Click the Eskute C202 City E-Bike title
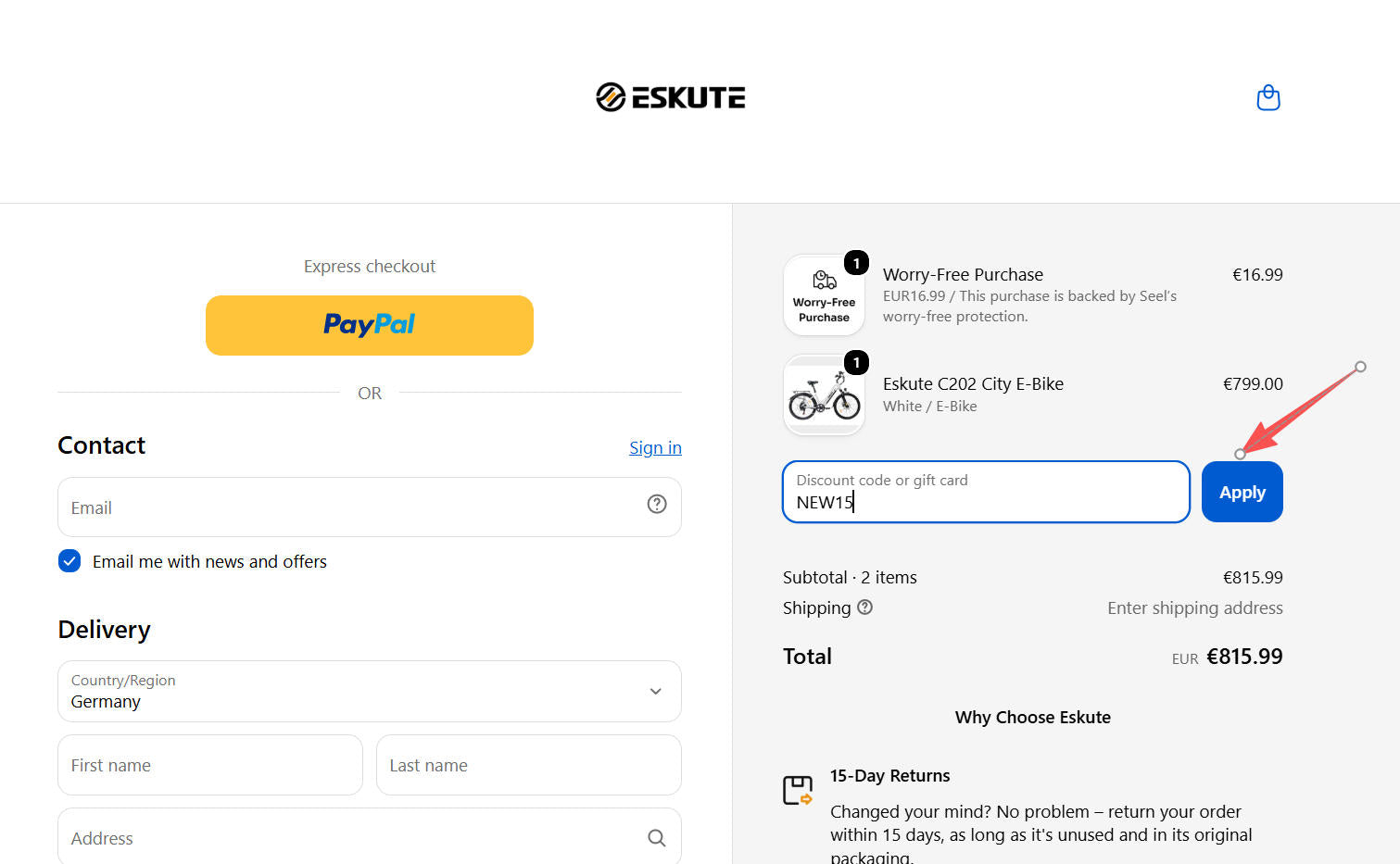 pos(973,383)
